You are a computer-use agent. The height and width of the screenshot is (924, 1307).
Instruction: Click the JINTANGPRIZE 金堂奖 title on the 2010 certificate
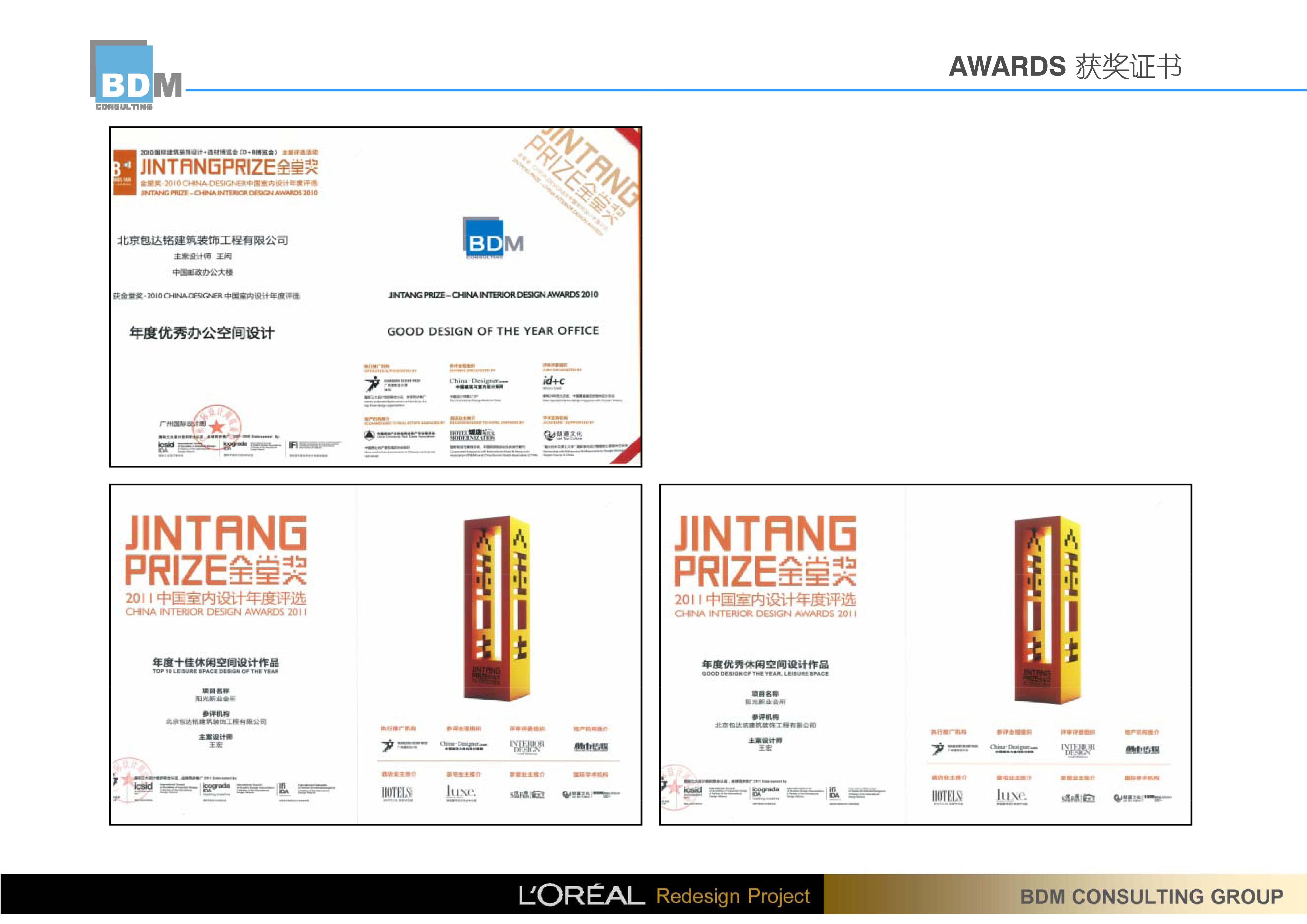pos(229,167)
